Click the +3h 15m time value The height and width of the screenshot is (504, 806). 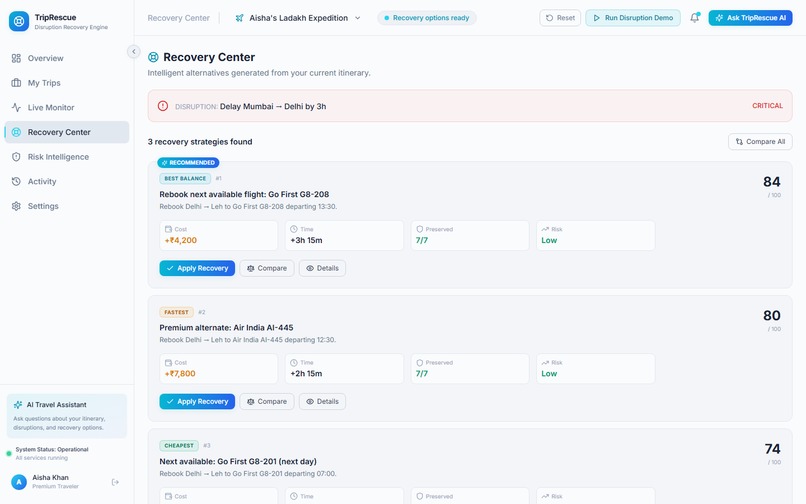tap(306, 241)
